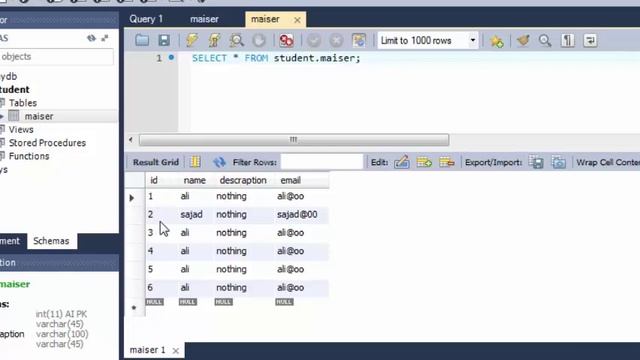
Task: Click the id cell with value 6
Action: (150, 287)
